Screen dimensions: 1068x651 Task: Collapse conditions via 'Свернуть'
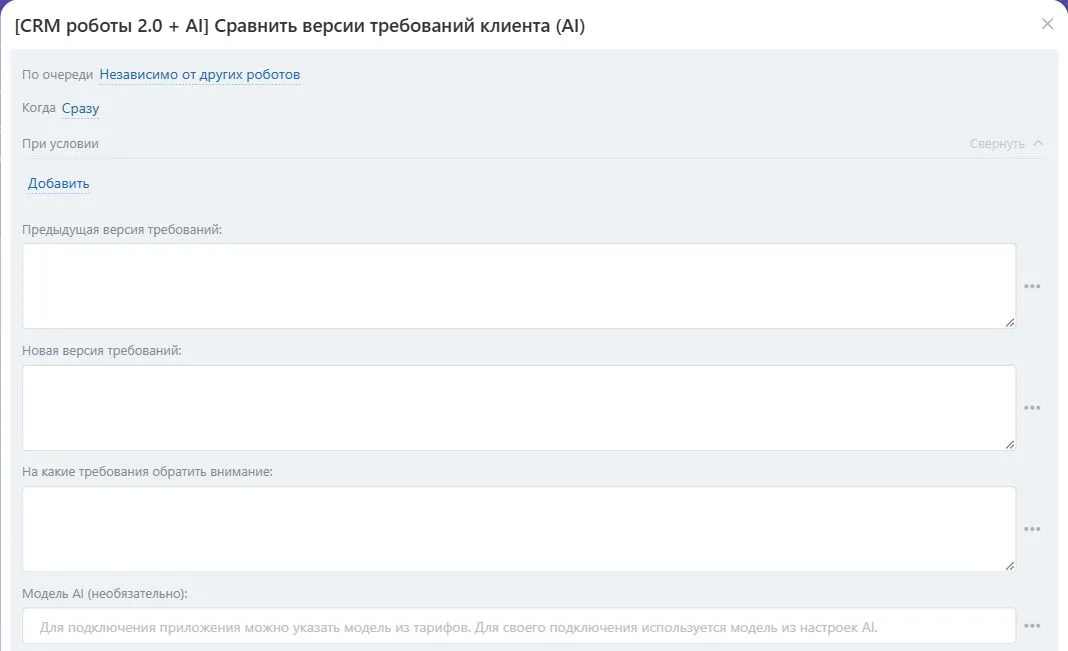(x=1006, y=144)
